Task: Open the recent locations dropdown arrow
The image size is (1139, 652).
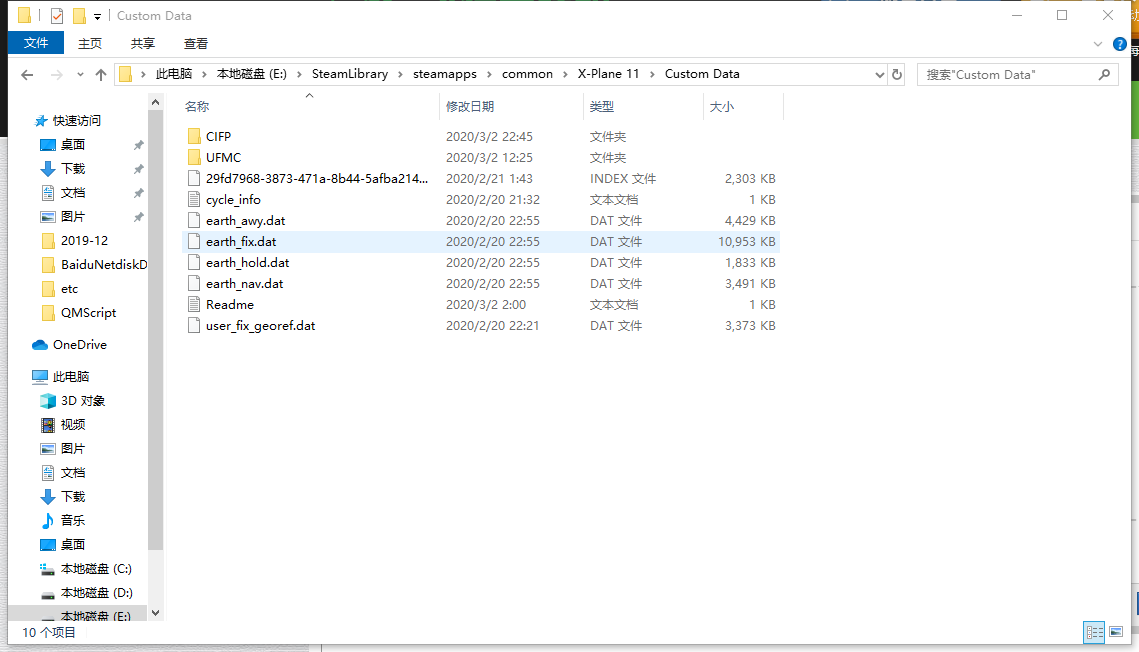Action: pos(80,75)
